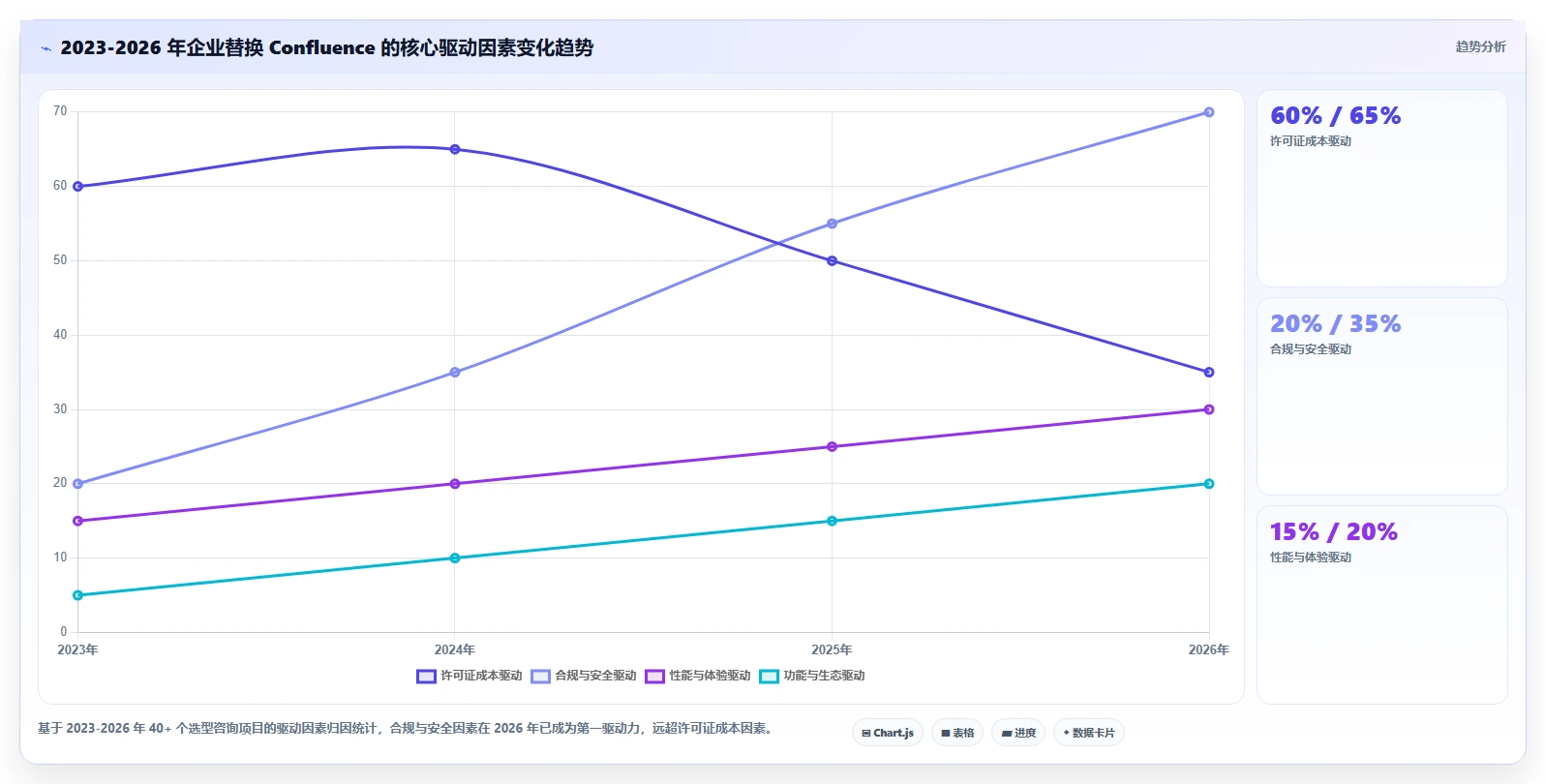
Task: Click the 性能与体验驱动 card caption
Action: tap(1311, 558)
